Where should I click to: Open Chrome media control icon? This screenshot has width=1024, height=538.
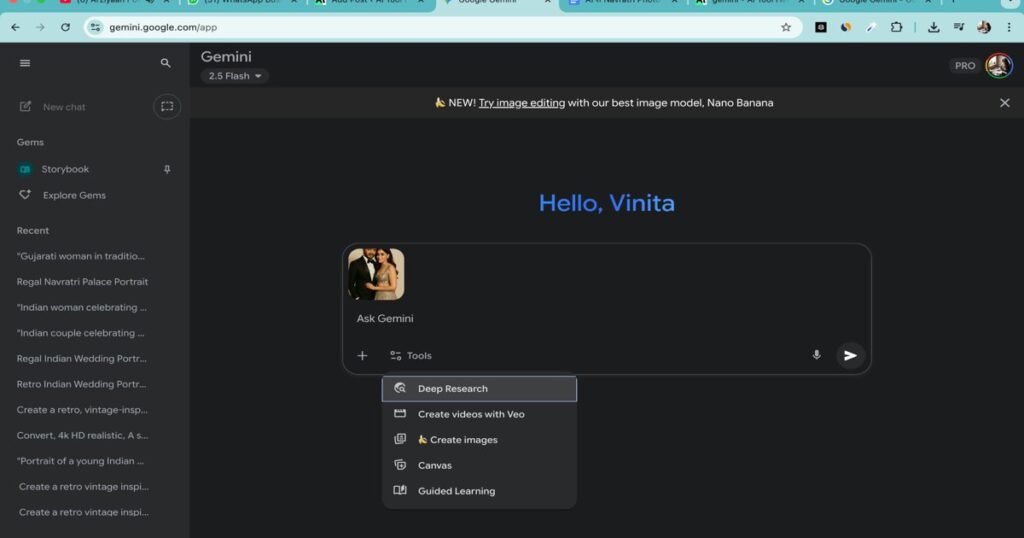(x=959, y=27)
